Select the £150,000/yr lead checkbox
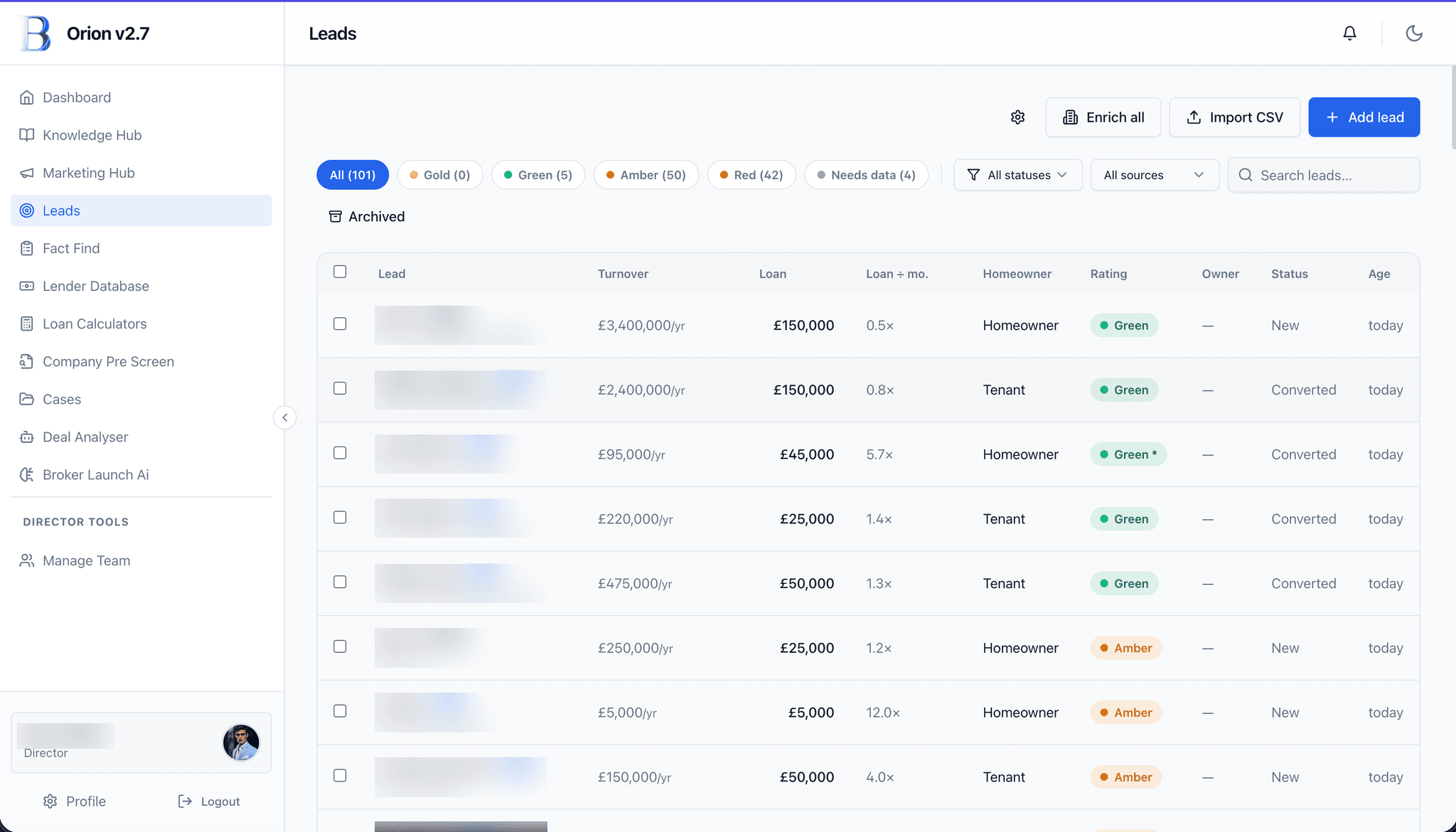This screenshot has height=832, width=1456. pyautogui.click(x=340, y=776)
